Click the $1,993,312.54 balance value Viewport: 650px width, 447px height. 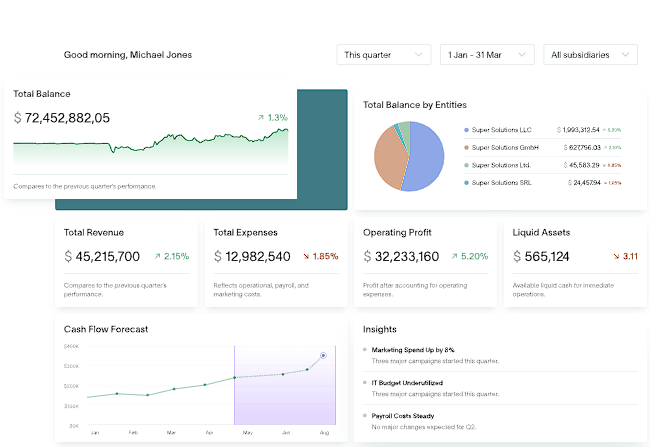pyautogui.click(x=578, y=130)
